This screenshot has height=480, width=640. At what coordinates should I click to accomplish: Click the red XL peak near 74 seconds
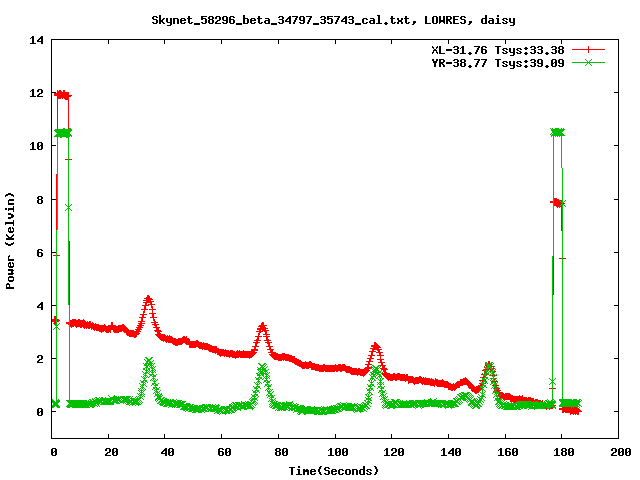coord(262,328)
